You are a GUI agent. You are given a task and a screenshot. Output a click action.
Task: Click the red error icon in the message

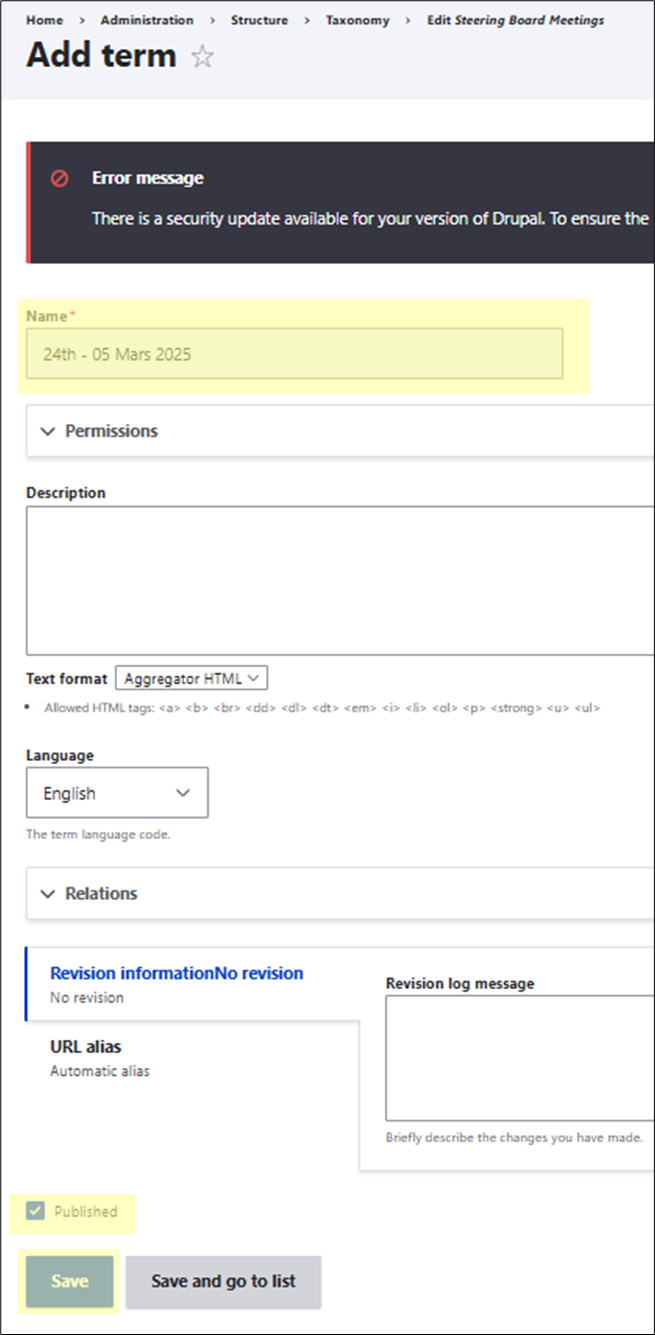[x=60, y=178]
